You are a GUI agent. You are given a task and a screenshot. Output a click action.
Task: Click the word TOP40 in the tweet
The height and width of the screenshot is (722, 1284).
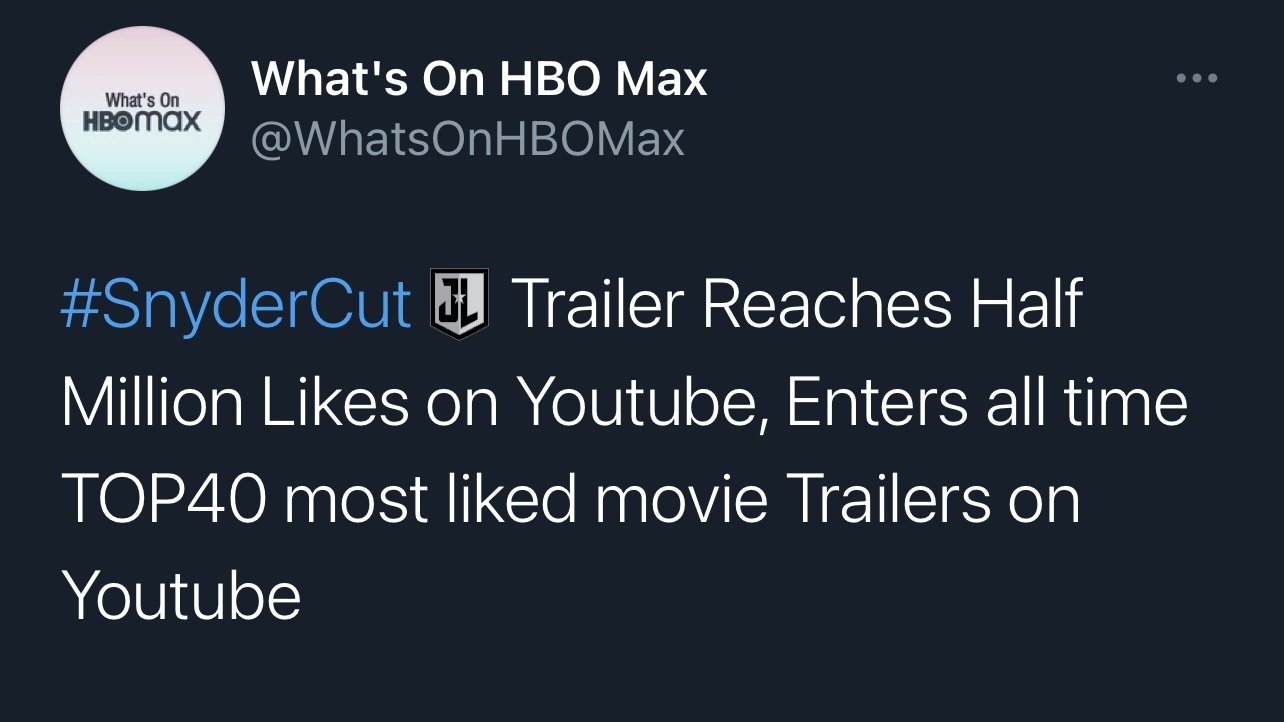tap(164, 500)
